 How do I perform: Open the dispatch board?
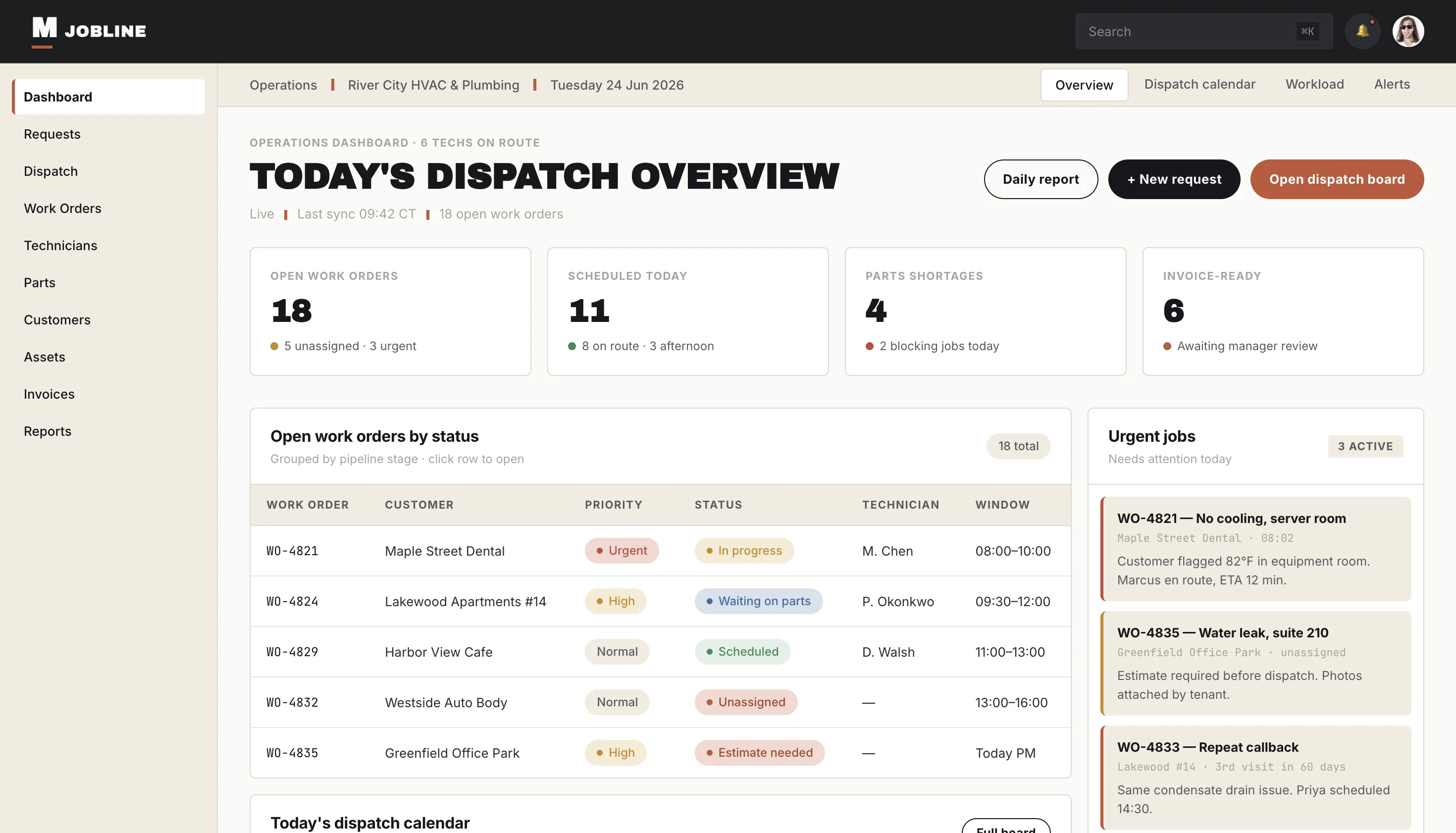pos(1337,179)
